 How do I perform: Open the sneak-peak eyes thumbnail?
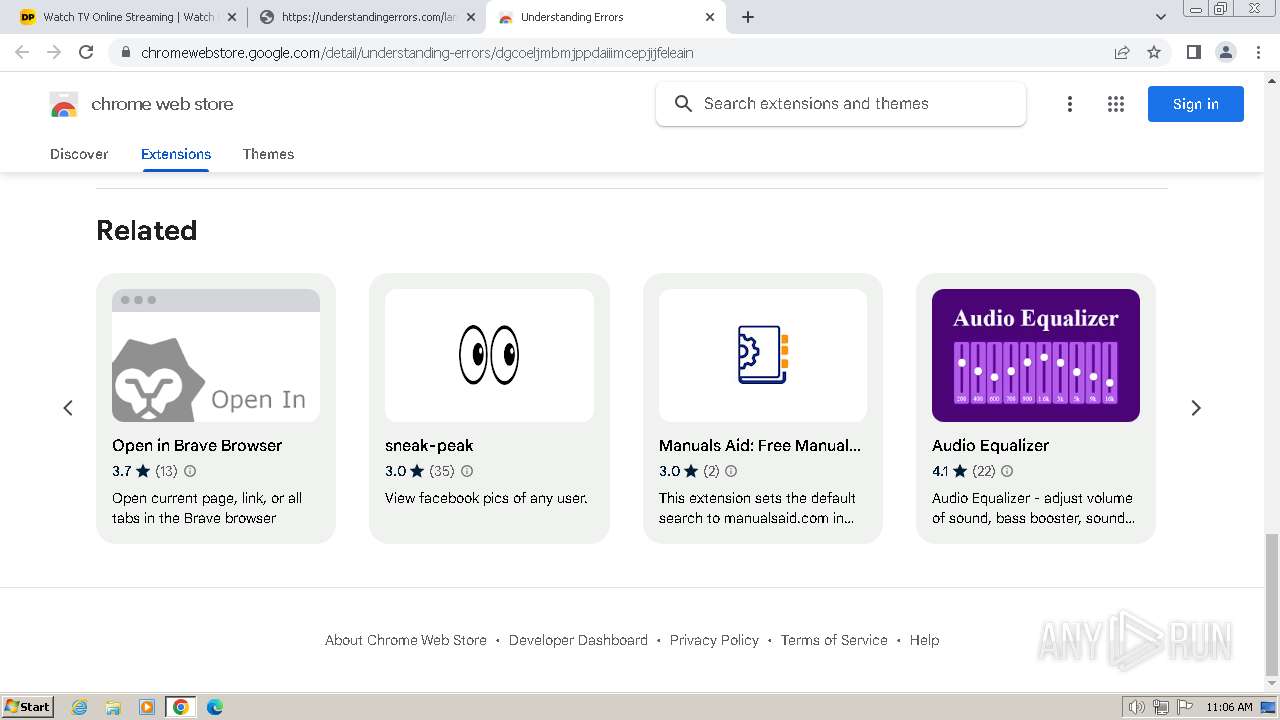pos(489,355)
